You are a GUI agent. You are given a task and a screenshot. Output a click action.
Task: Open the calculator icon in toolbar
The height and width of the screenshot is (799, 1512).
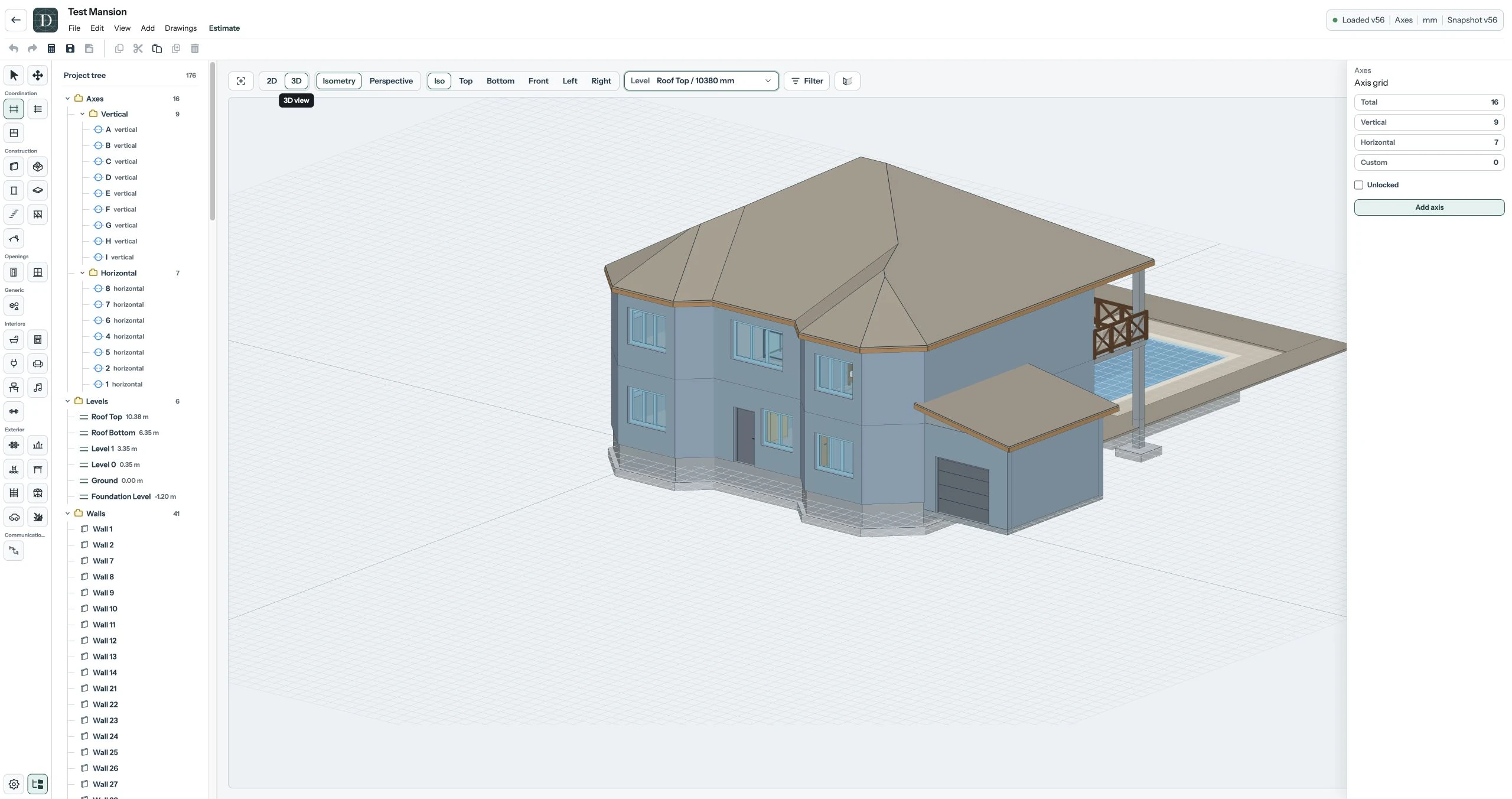51,48
